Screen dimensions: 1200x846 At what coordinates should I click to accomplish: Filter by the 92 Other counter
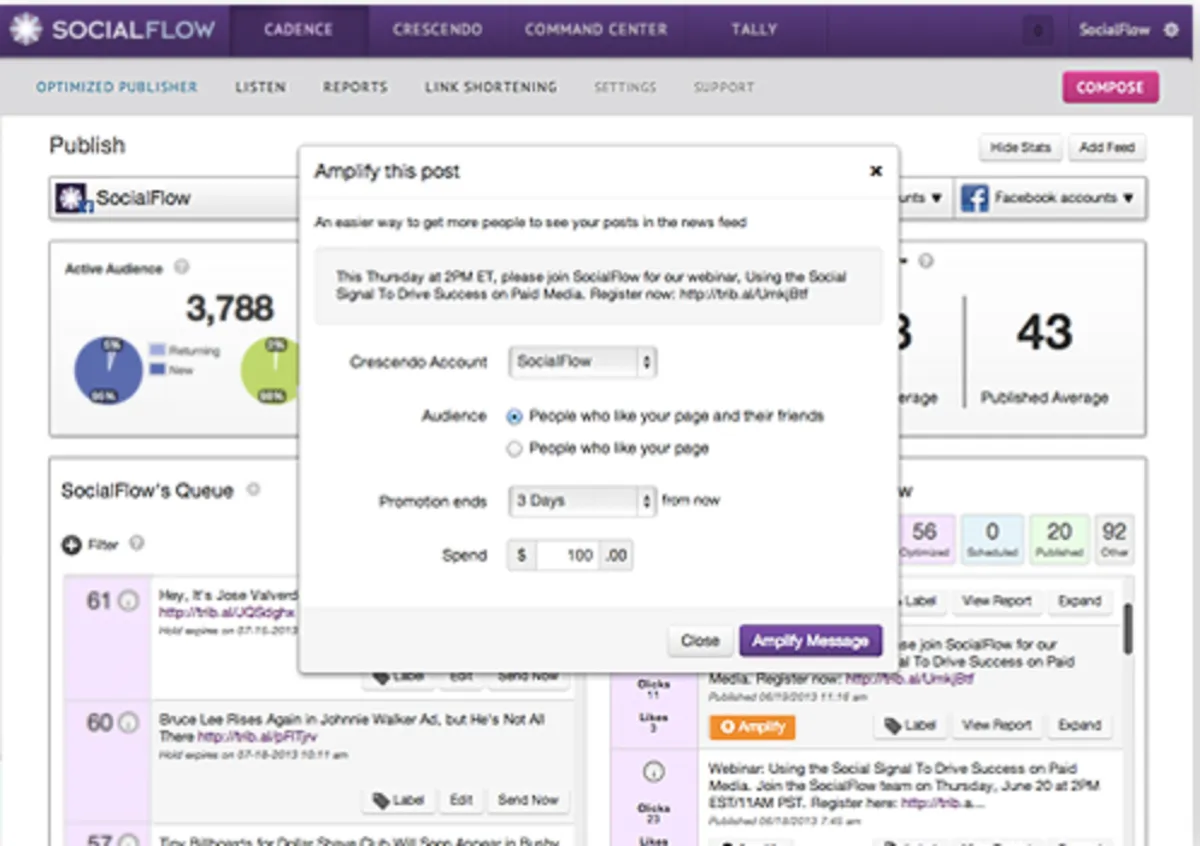[1113, 538]
